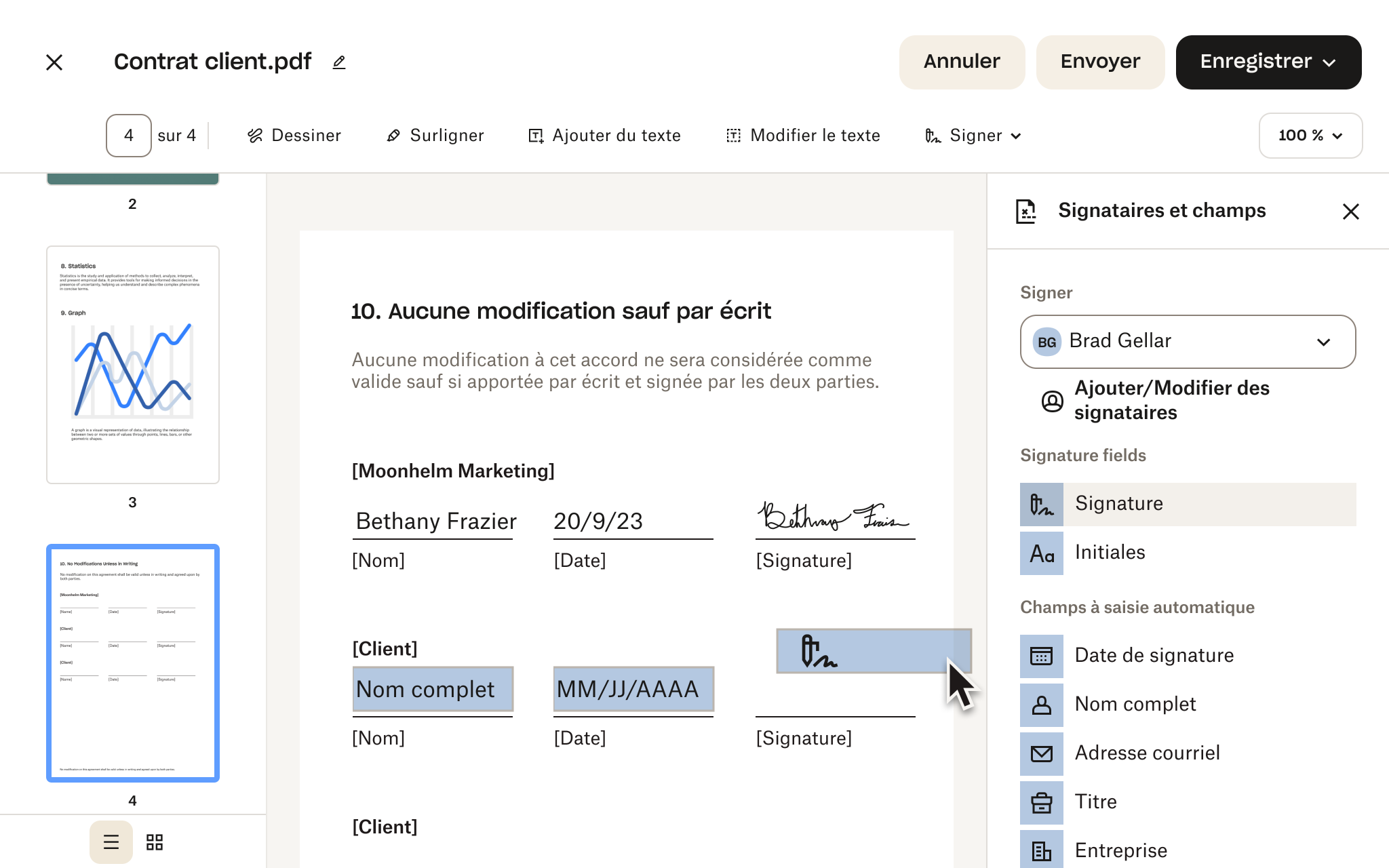The height and width of the screenshot is (868, 1389).
Task: Rename the file with the pencil icon
Action: 339,62
